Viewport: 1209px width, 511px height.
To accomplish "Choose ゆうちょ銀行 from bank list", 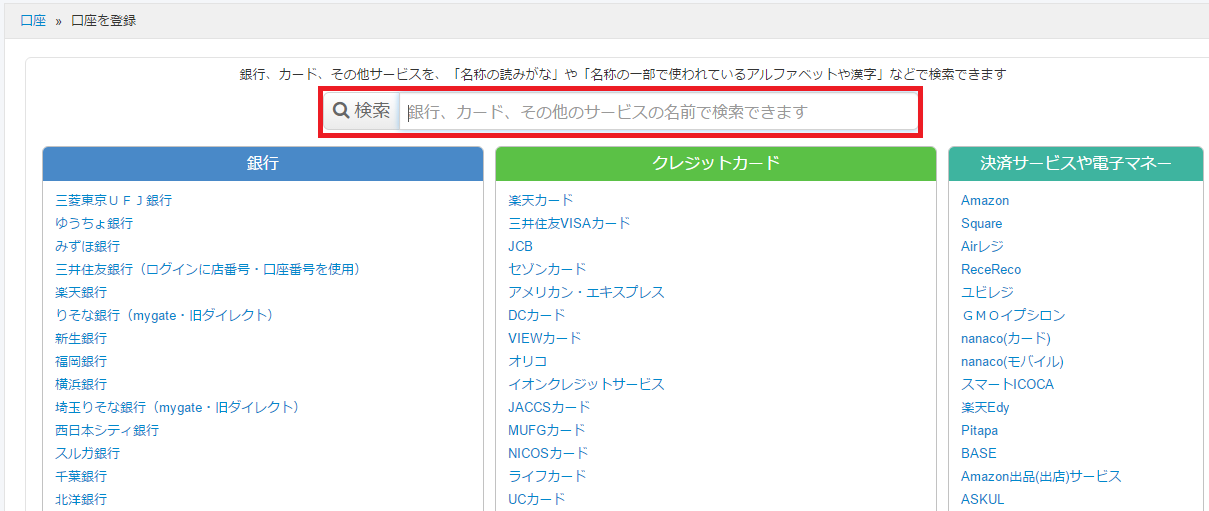I will (94, 223).
